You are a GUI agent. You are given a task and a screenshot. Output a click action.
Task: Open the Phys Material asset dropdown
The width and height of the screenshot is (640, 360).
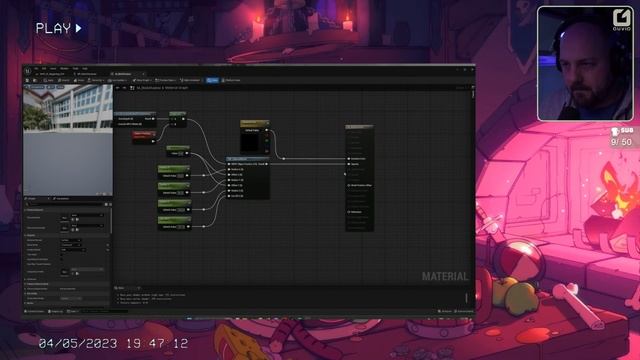coord(87,215)
